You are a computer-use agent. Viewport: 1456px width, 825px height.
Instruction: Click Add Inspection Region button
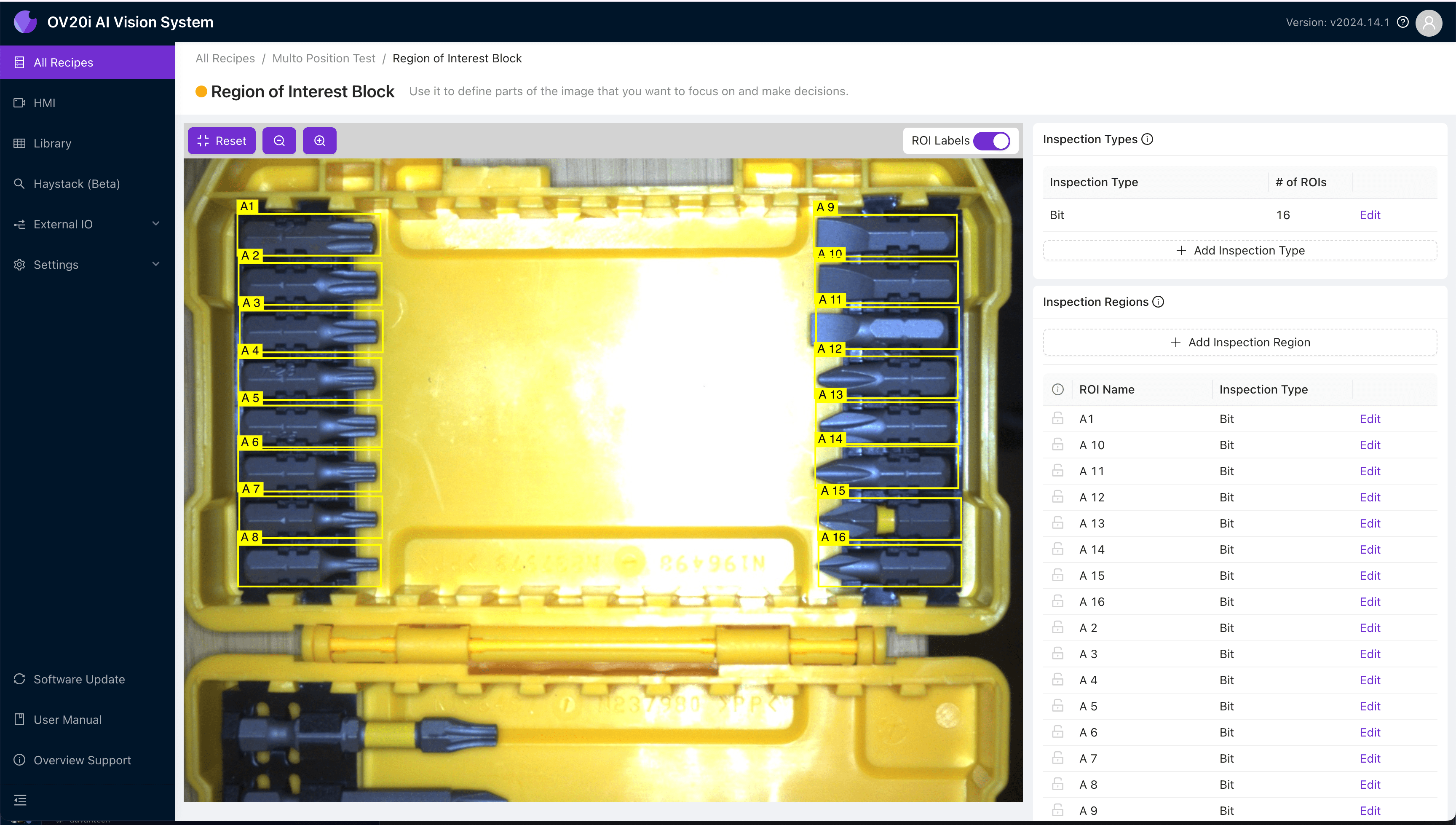click(1239, 342)
